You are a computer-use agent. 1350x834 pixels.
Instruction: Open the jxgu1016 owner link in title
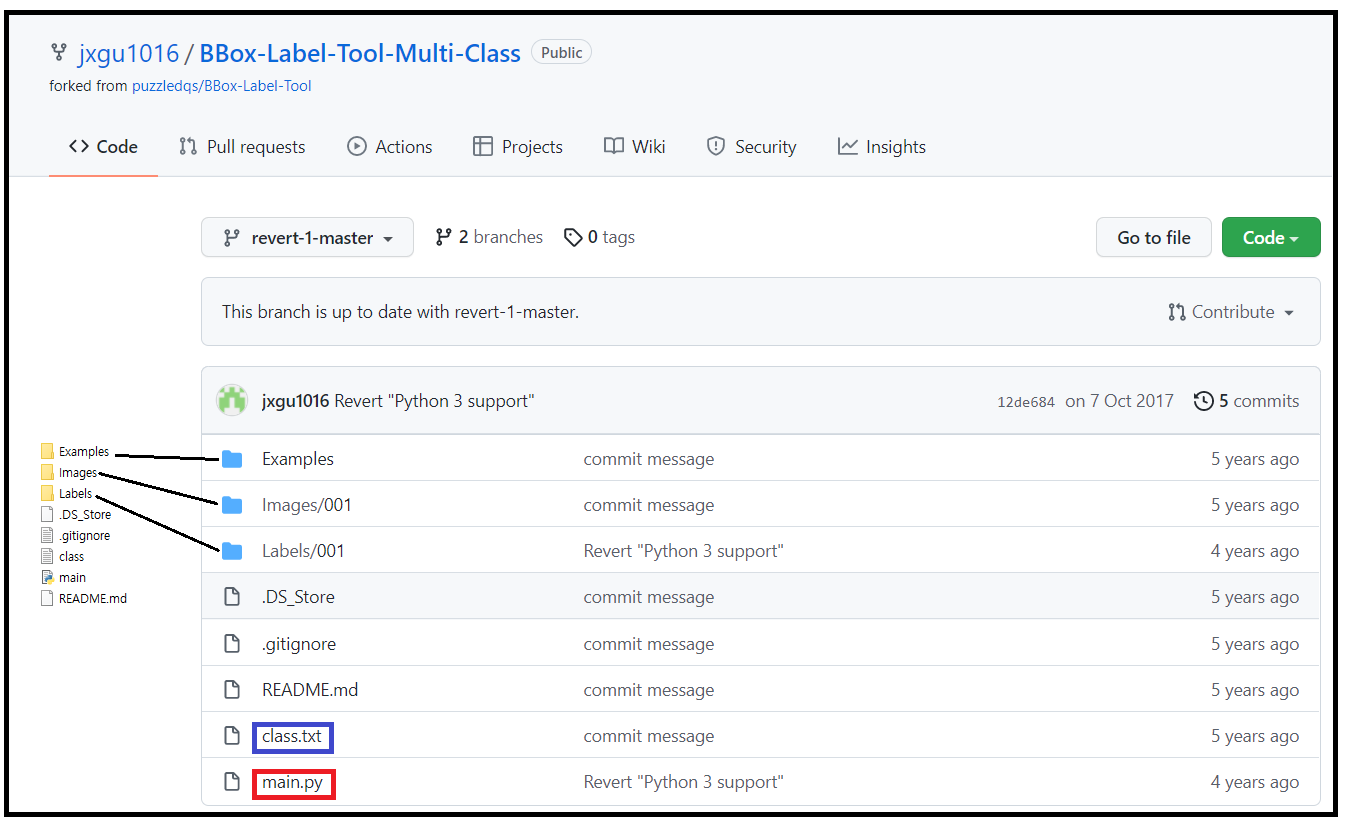point(129,53)
